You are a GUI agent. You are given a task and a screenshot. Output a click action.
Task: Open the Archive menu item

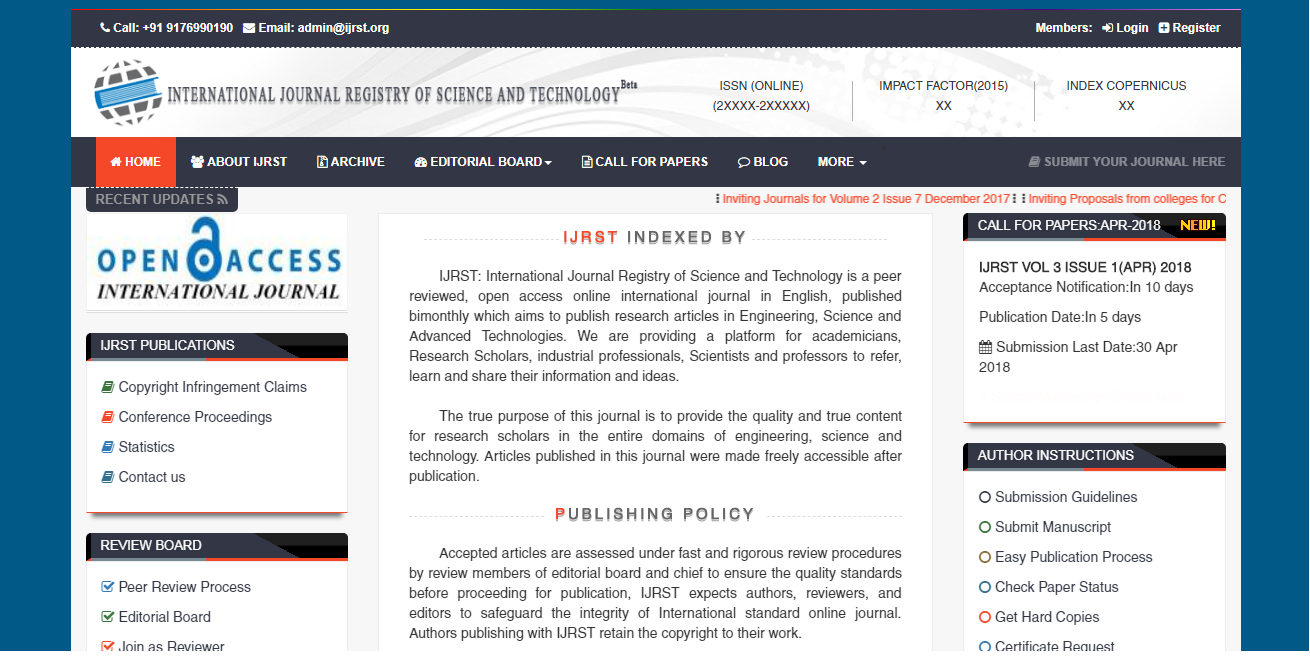point(351,162)
